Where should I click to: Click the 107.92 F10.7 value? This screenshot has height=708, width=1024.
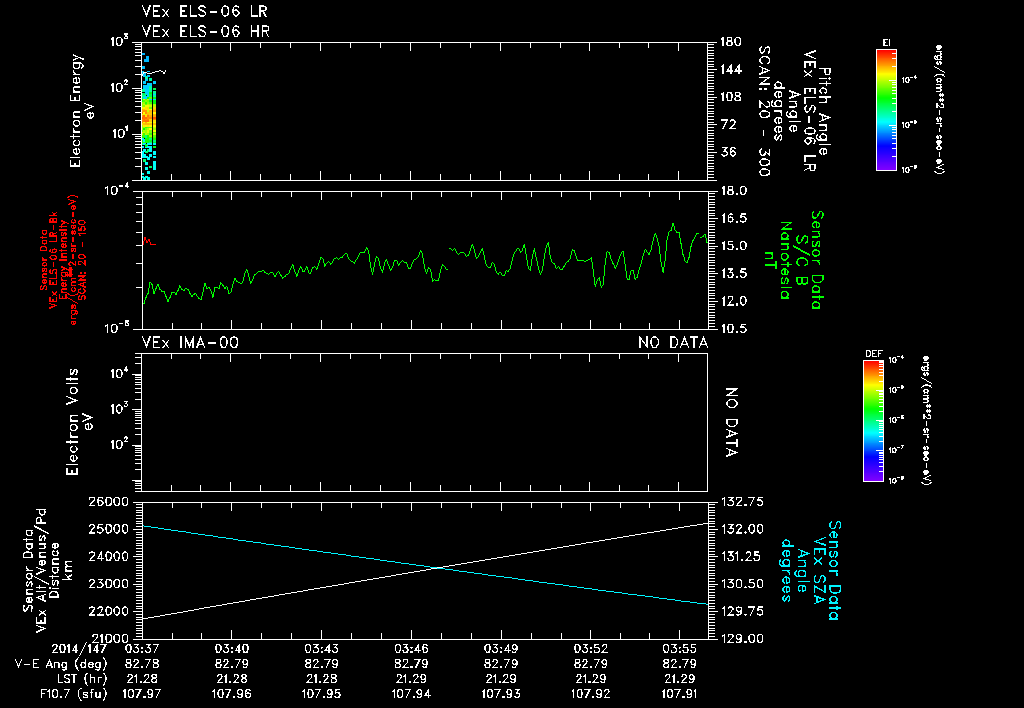pyautogui.click(x=590, y=694)
